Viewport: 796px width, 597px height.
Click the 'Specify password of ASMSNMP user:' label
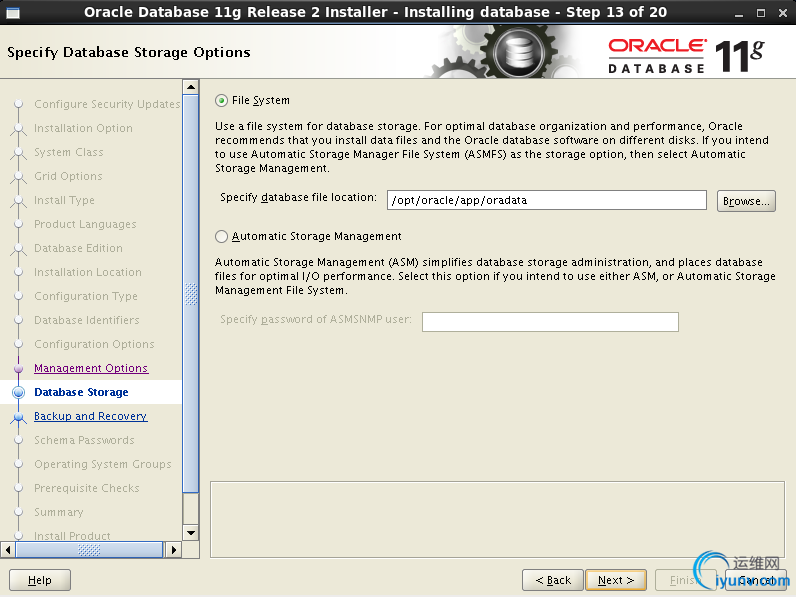(x=315, y=319)
